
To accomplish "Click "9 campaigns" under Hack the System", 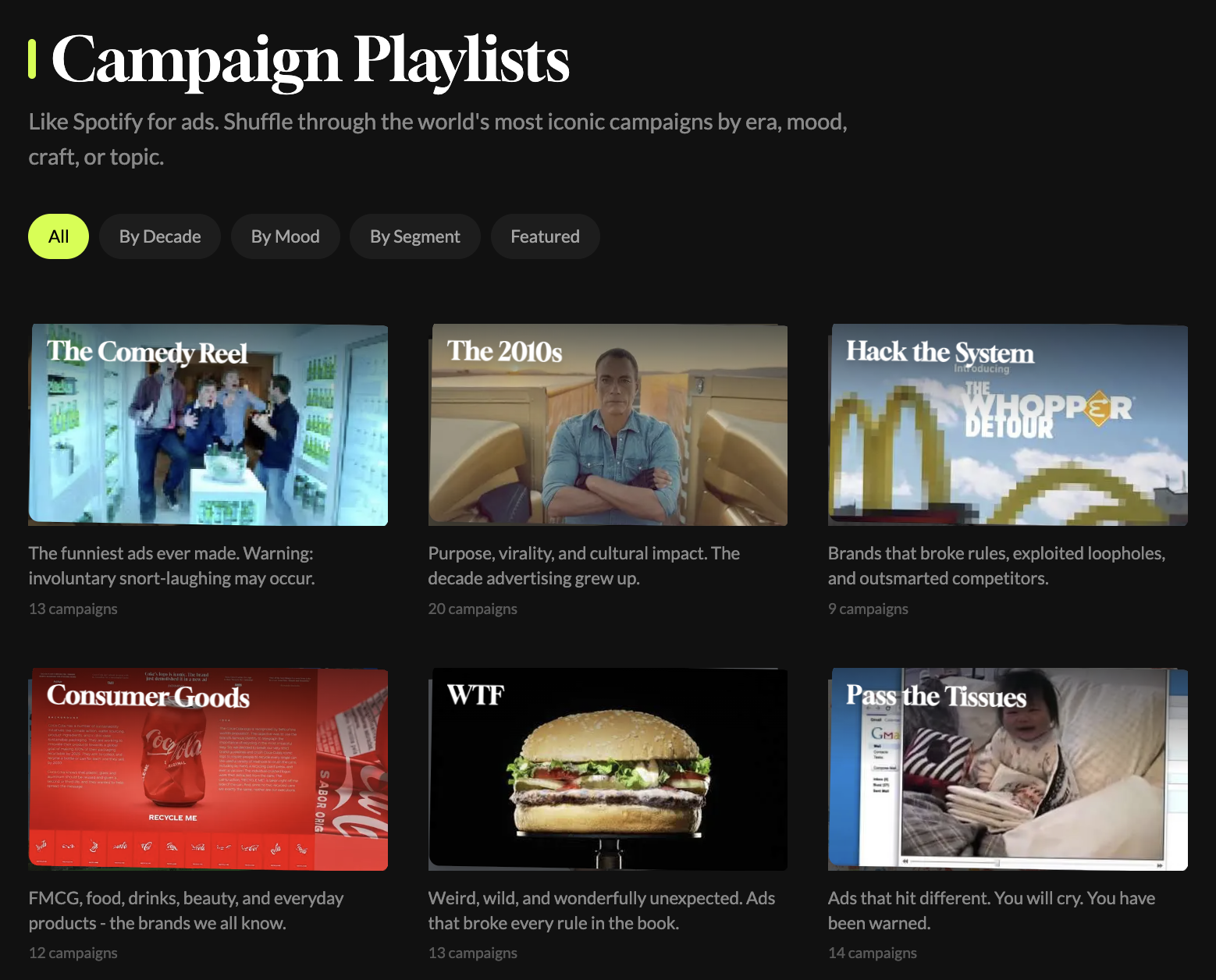I will [x=868, y=609].
